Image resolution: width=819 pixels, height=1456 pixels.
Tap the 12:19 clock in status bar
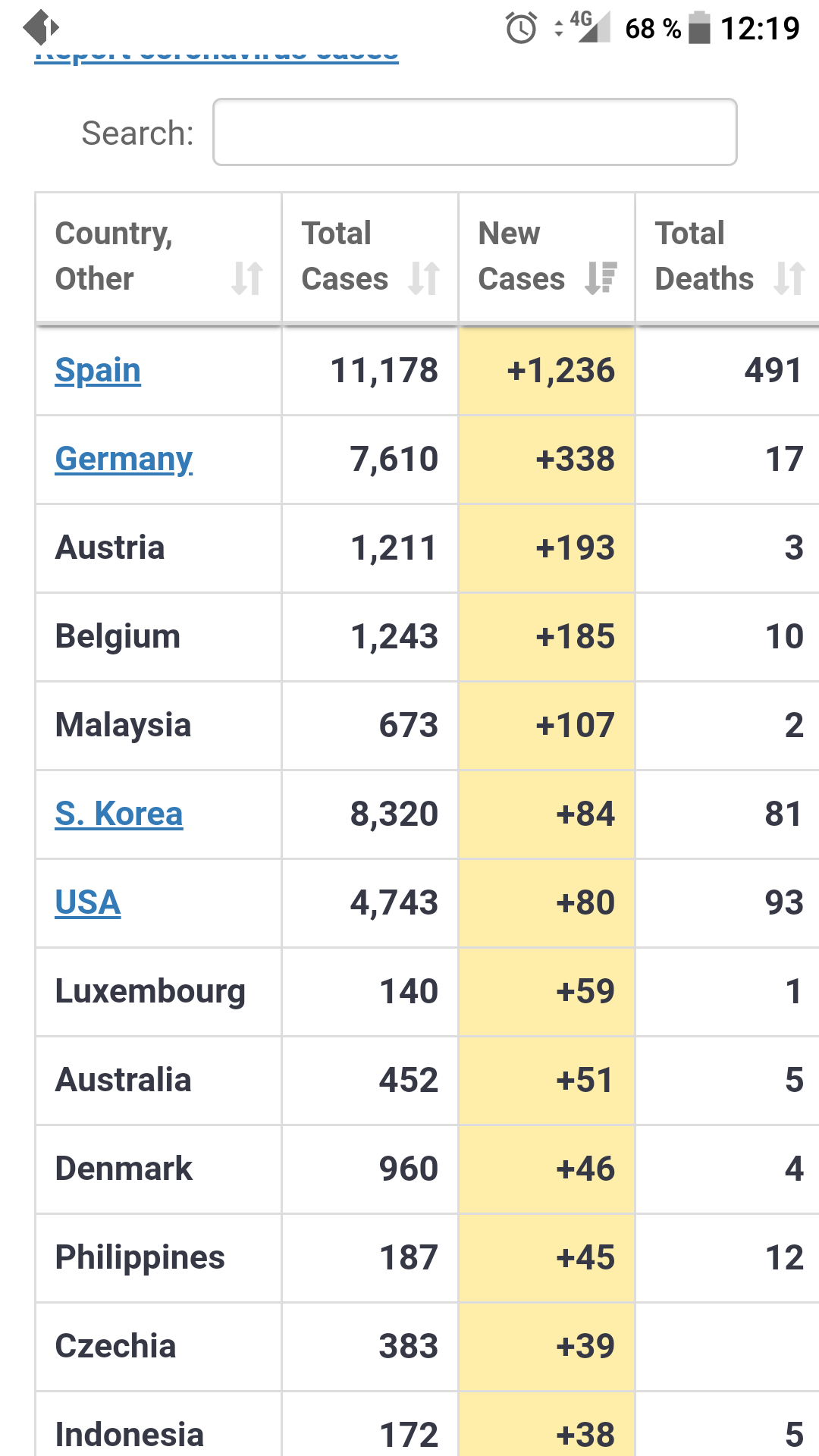click(x=760, y=29)
